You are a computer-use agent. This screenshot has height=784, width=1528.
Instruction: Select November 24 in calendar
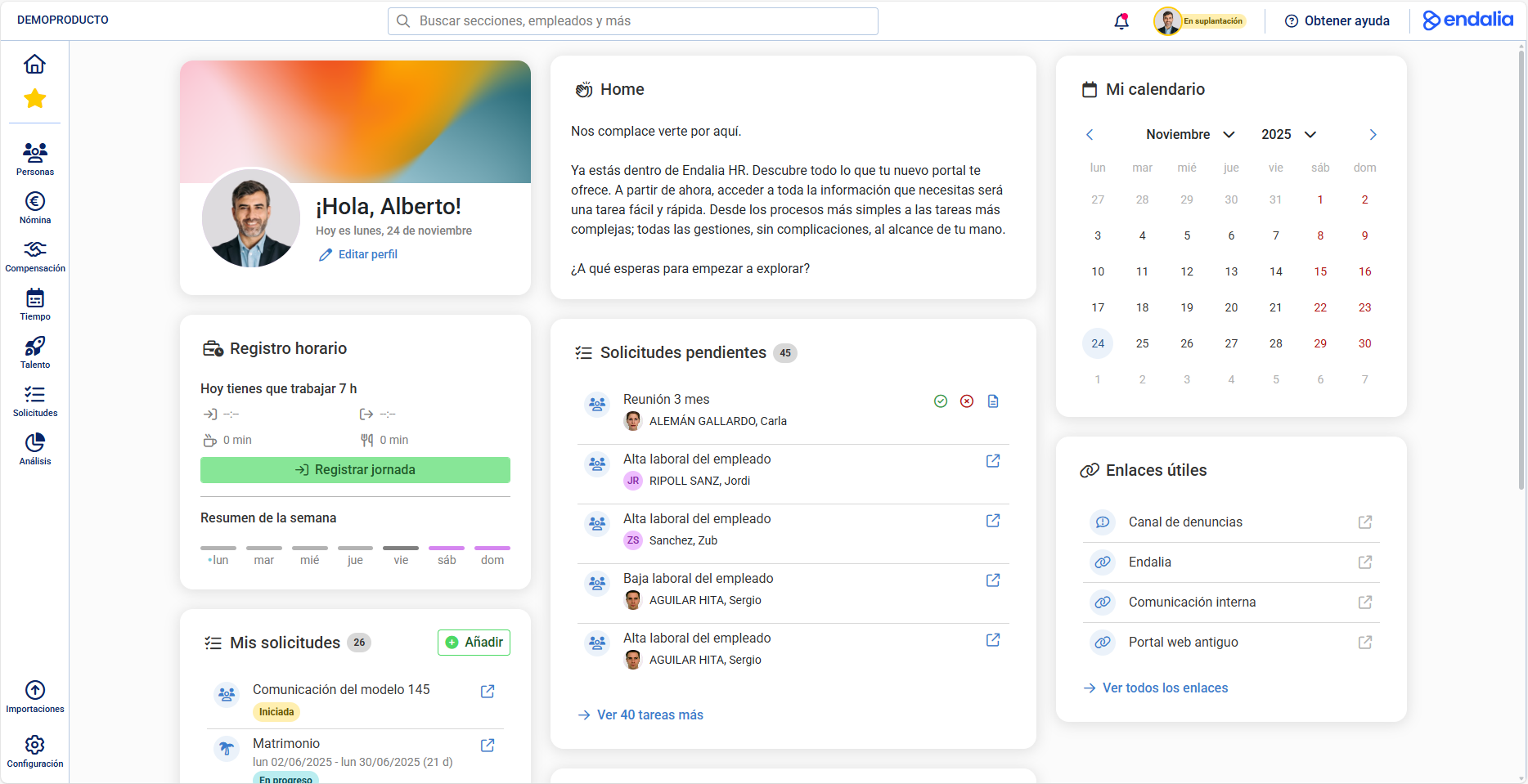[1098, 343]
